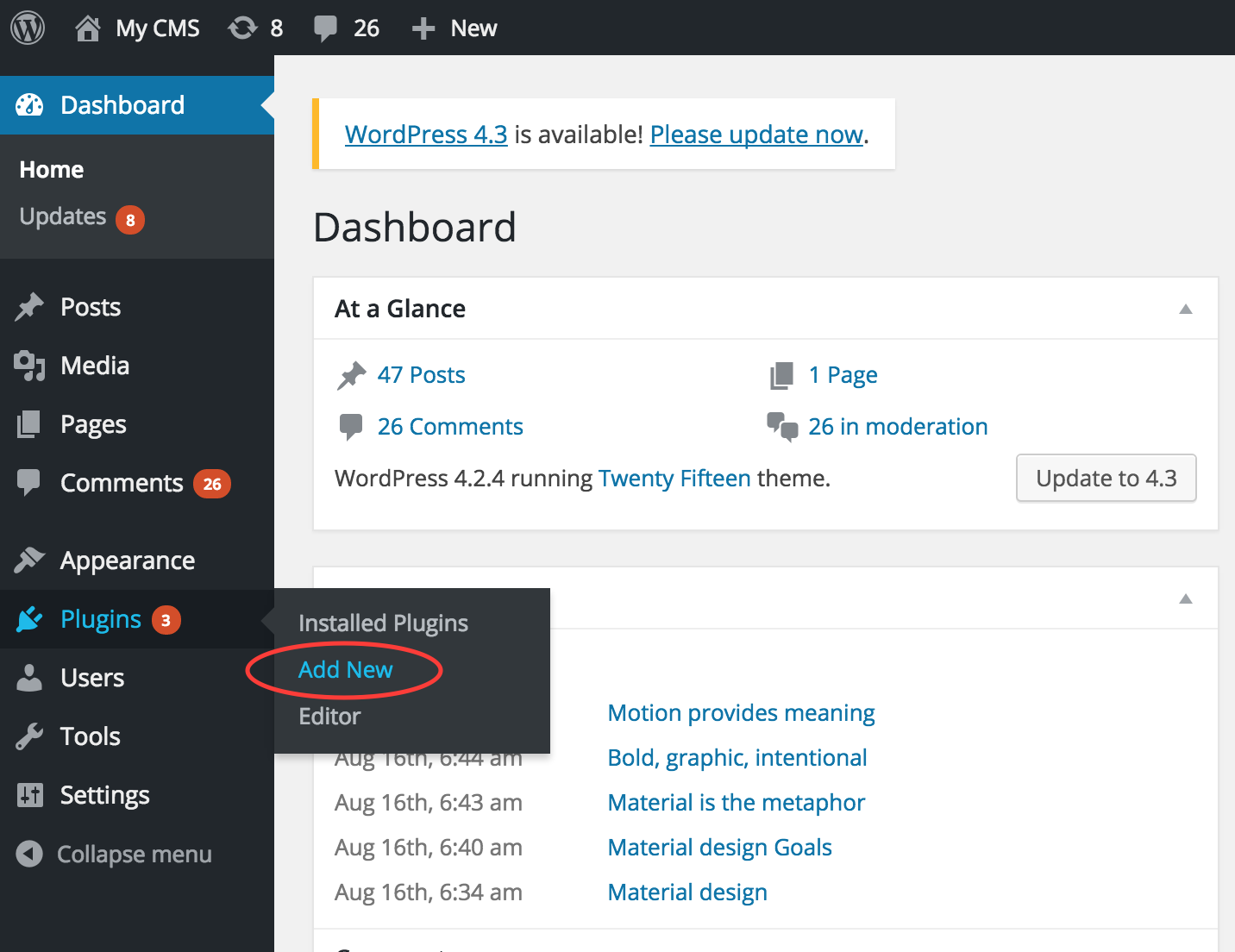This screenshot has width=1235, height=952.
Task: Open the comments bubble icon in admin bar
Action: coord(325,28)
